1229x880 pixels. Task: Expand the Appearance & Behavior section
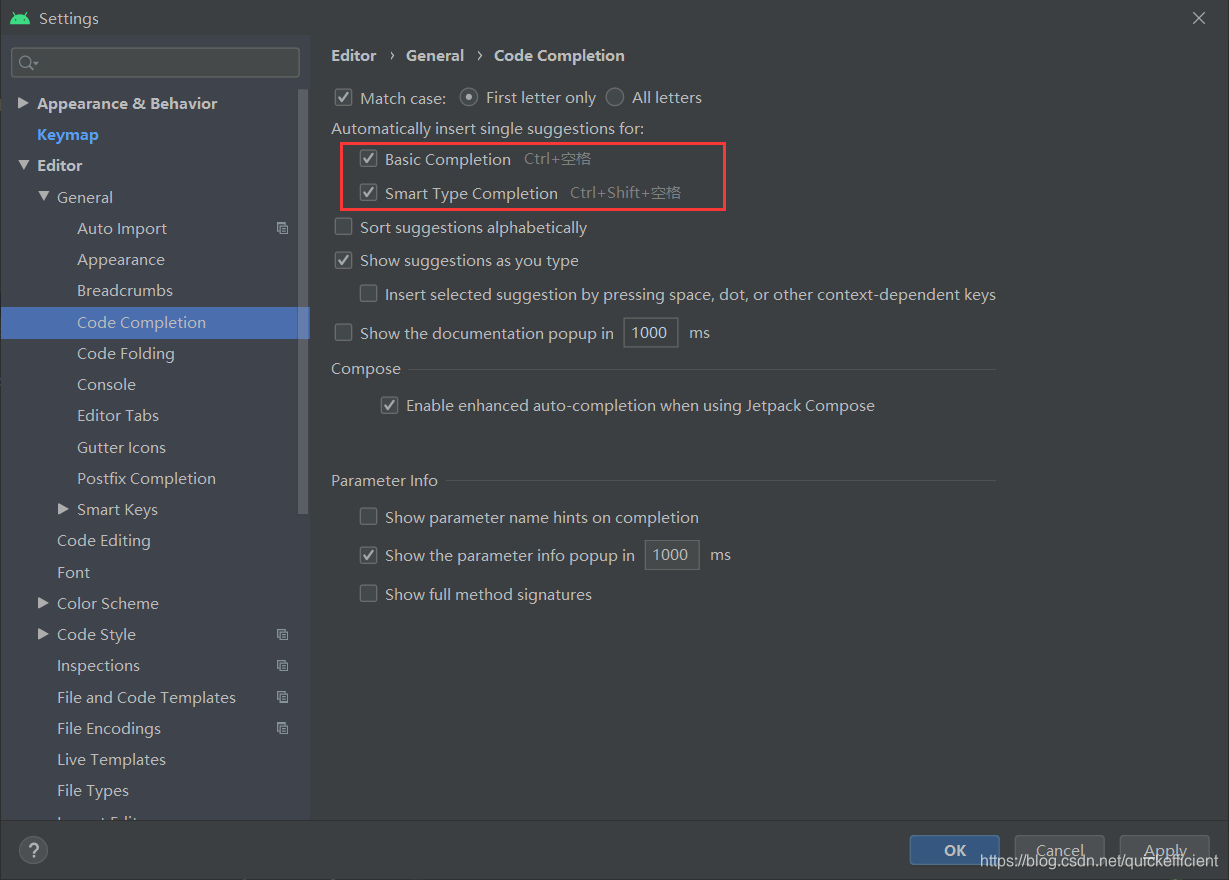pyautogui.click(x=23, y=102)
